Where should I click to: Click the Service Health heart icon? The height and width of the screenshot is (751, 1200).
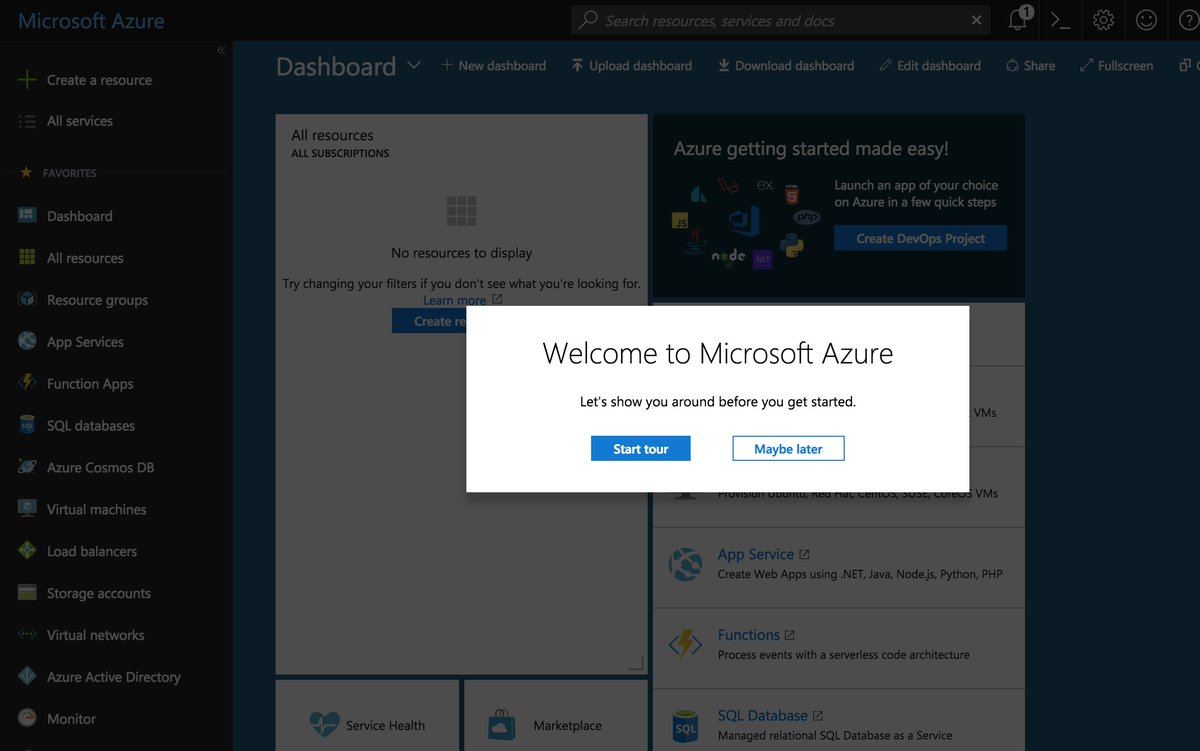324,724
